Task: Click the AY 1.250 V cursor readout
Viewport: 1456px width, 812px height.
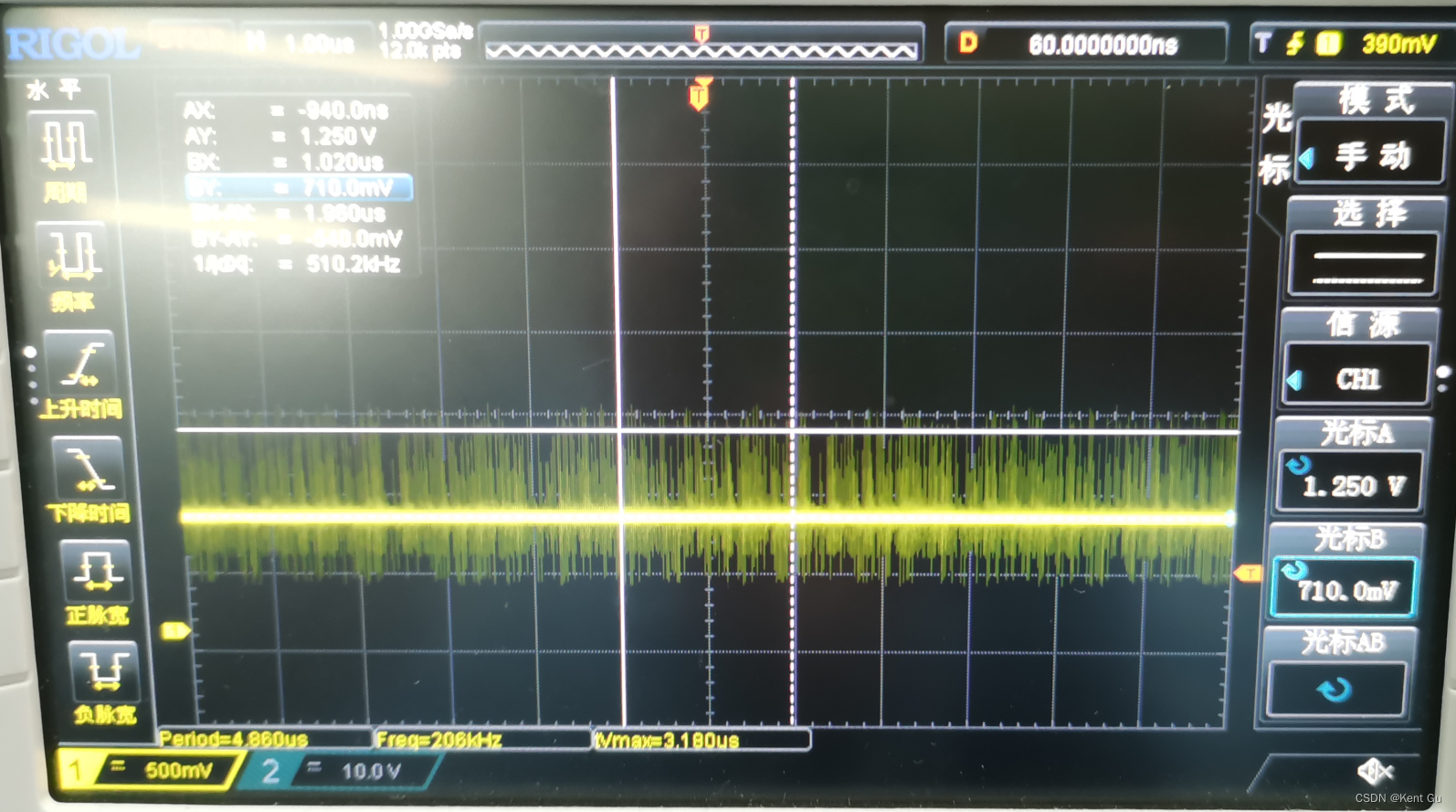Action: 282,136
